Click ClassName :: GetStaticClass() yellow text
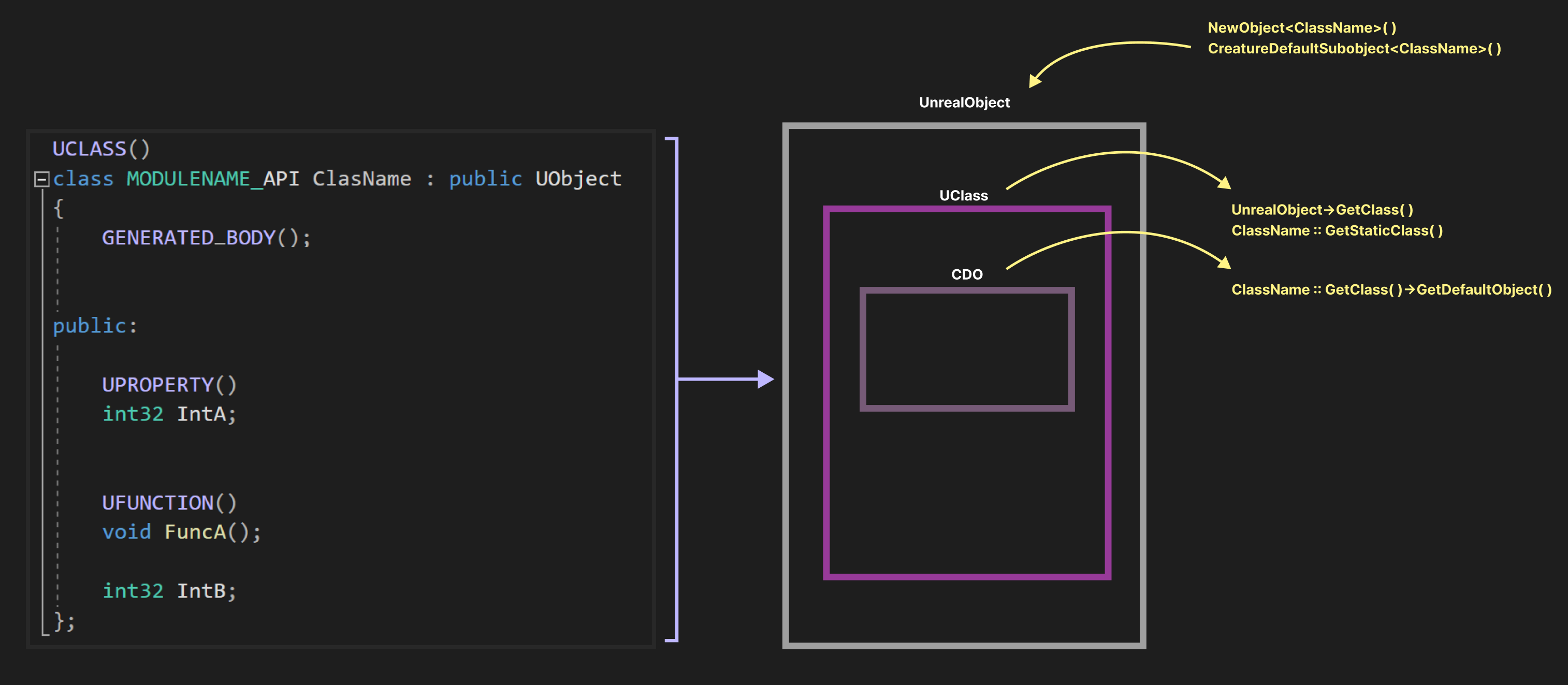This screenshot has height=685, width=1568. coord(1337,230)
